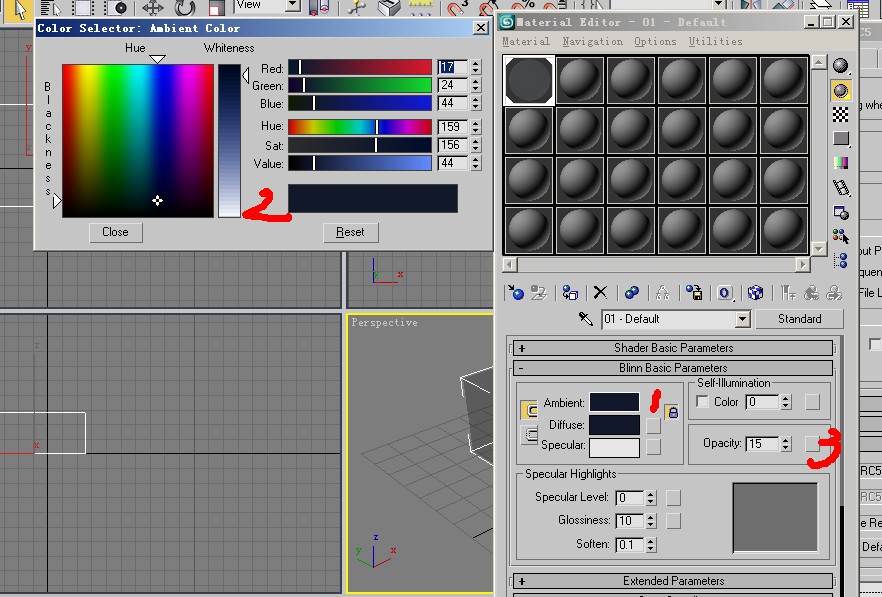The width and height of the screenshot is (882, 597).
Task: Click the Red value spinner arrows
Action: pyautogui.click(x=476, y=68)
